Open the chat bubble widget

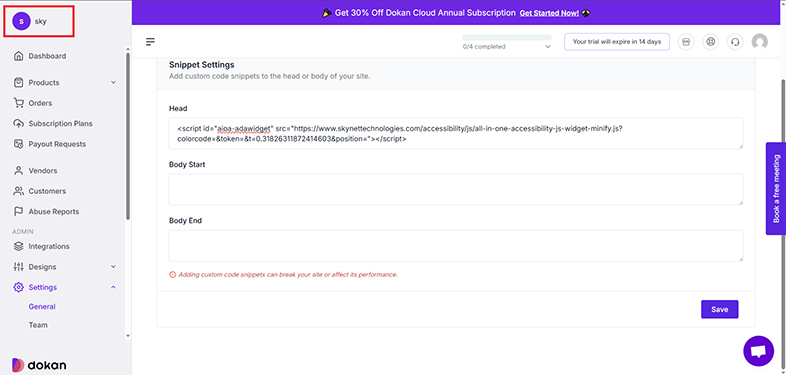[758, 351]
